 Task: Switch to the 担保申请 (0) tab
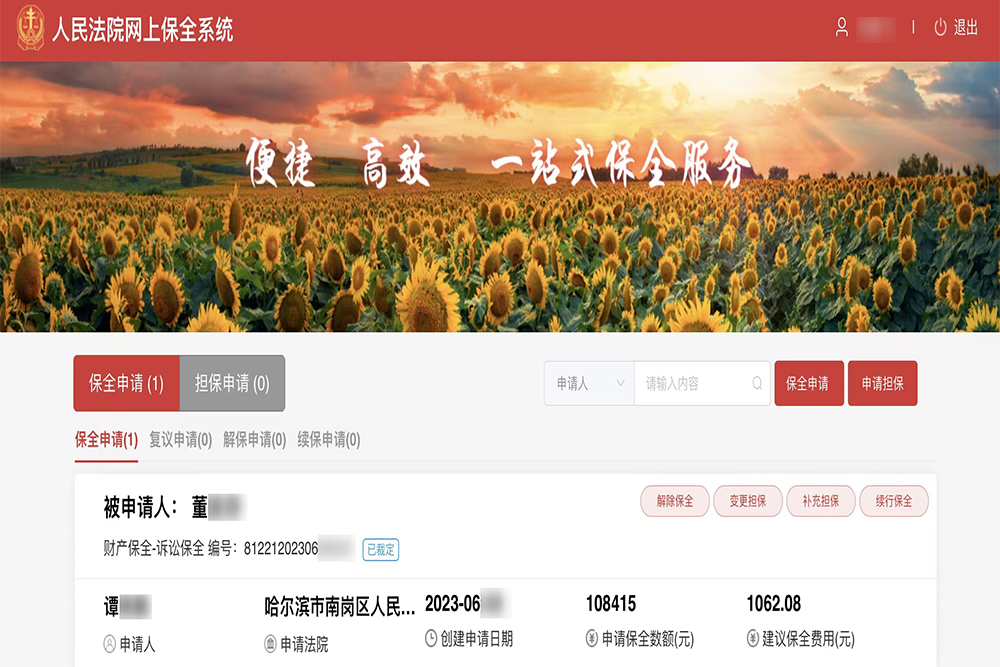click(232, 383)
